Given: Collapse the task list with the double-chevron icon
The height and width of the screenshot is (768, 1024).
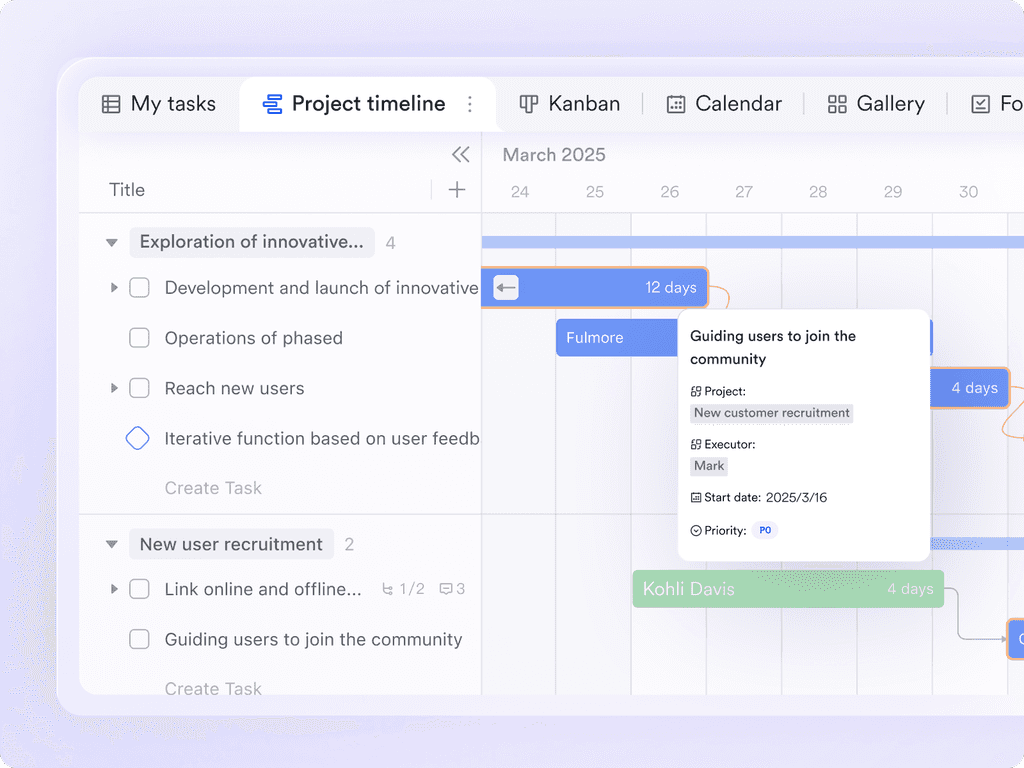Looking at the screenshot, I should (460, 155).
